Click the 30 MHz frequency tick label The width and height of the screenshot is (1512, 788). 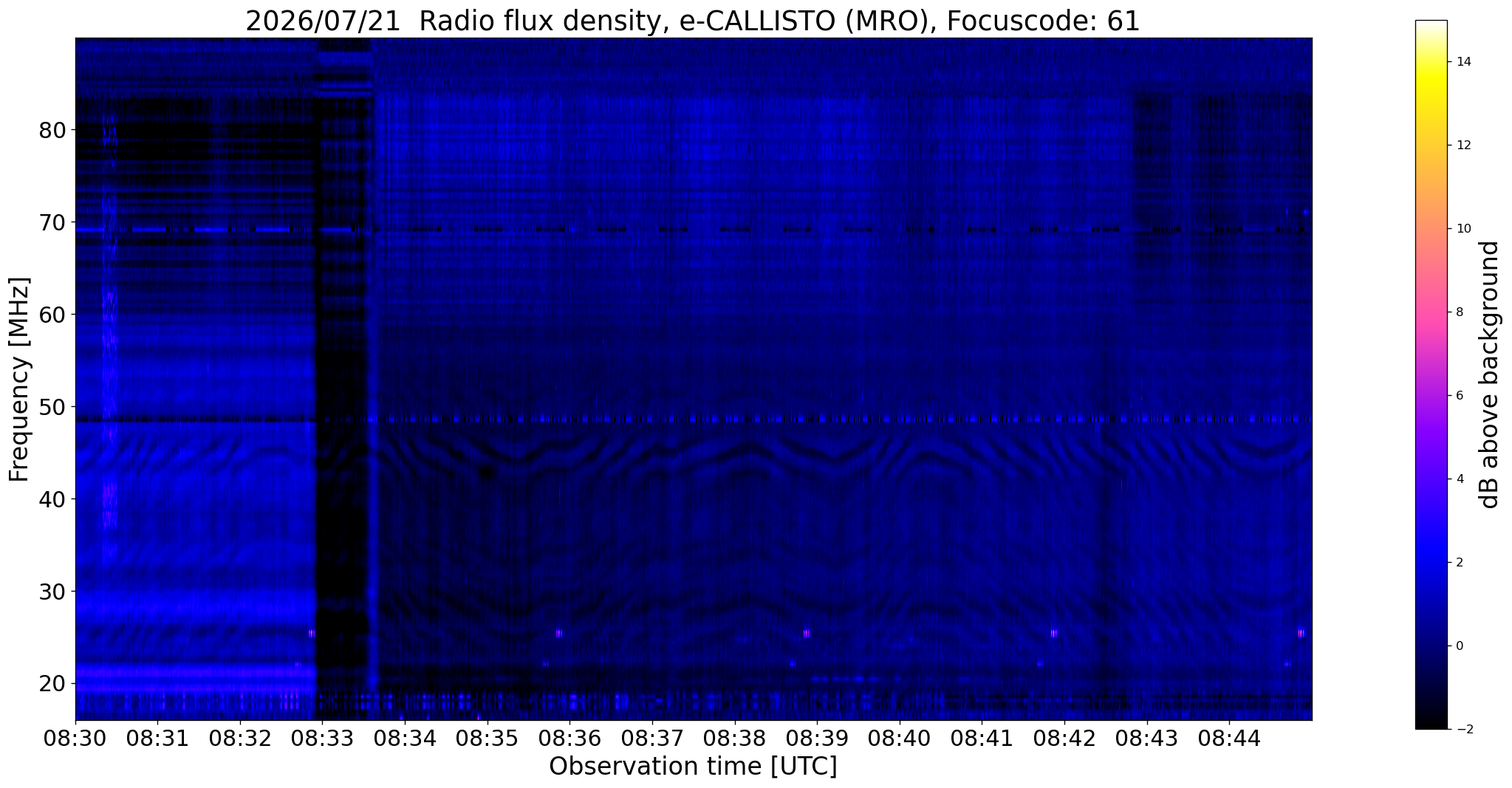click(x=52, y=592)
